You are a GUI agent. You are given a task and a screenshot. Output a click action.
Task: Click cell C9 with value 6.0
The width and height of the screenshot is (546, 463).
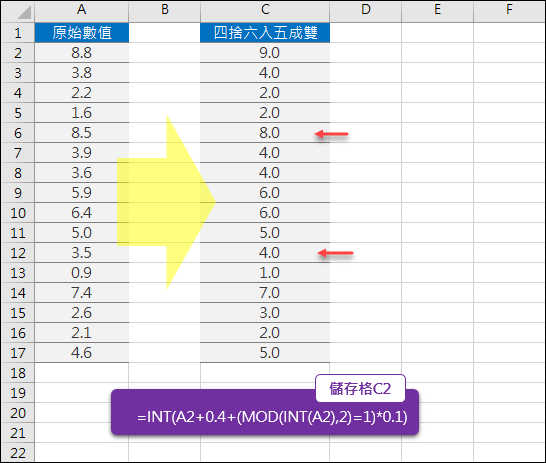pyautogui.click(x=265, y=193)
